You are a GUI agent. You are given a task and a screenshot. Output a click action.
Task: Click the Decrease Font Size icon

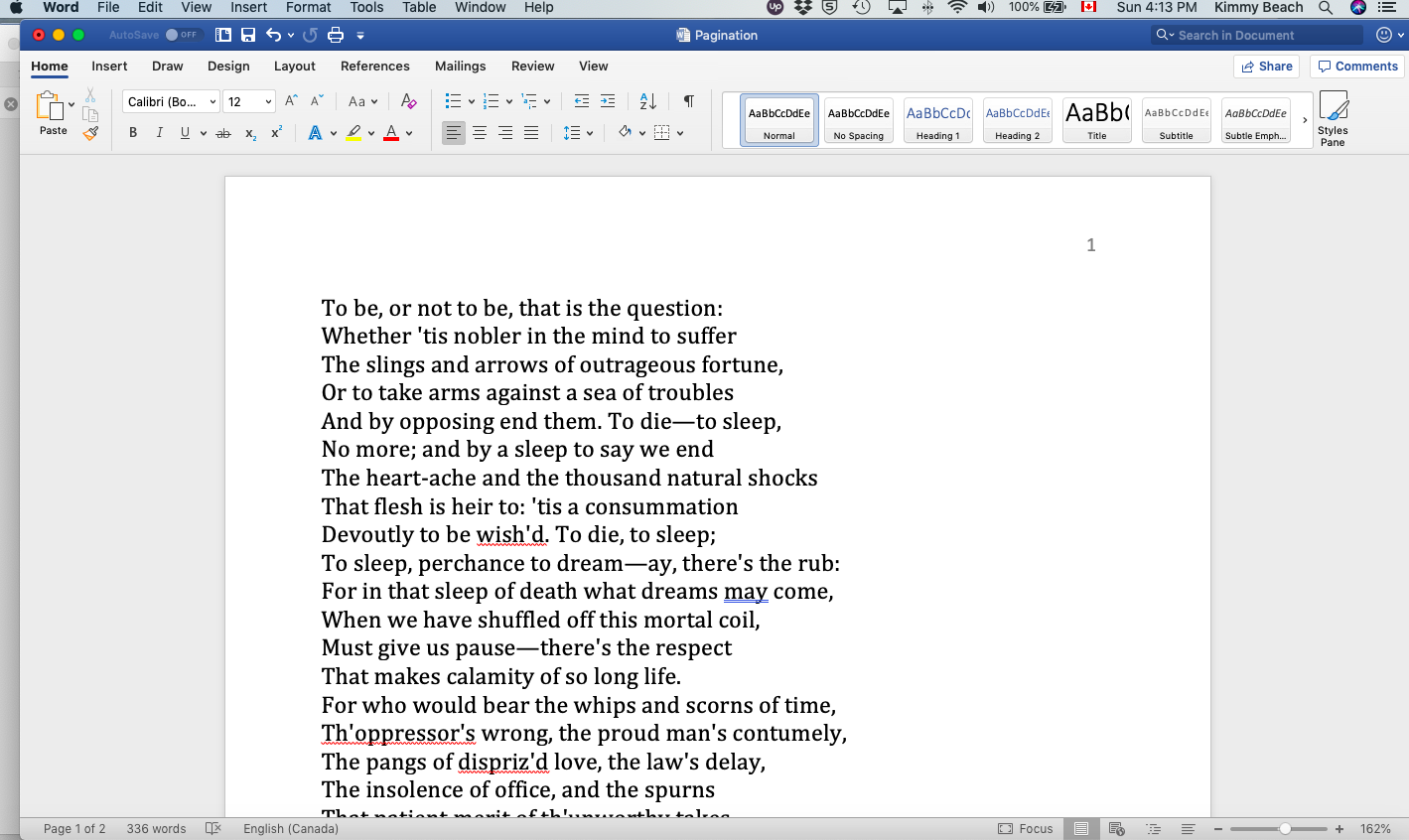(x=317, y=101)
